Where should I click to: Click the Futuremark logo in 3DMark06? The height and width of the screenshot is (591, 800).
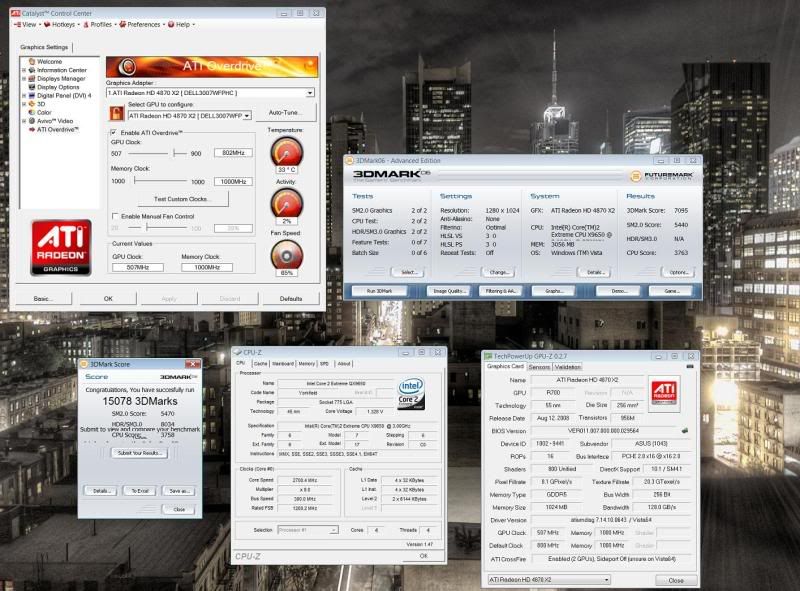click(x=661, y=176)
